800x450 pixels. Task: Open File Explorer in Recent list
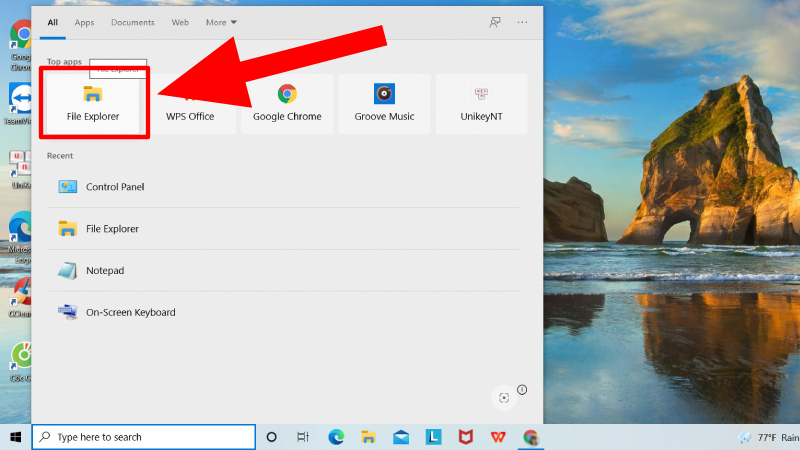[283, 229]
